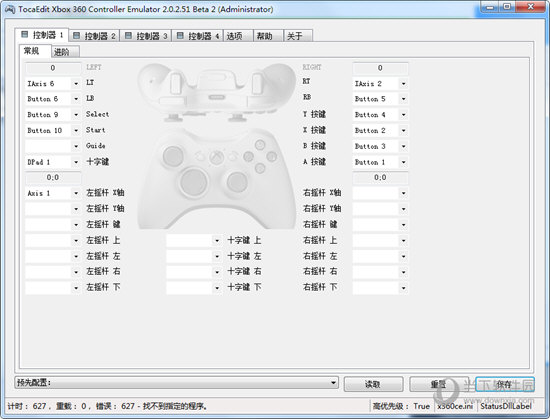550x419 pixels.
Task: Click the TocaEdit controller icon in title bar
Action: click(x=9, y=9)
